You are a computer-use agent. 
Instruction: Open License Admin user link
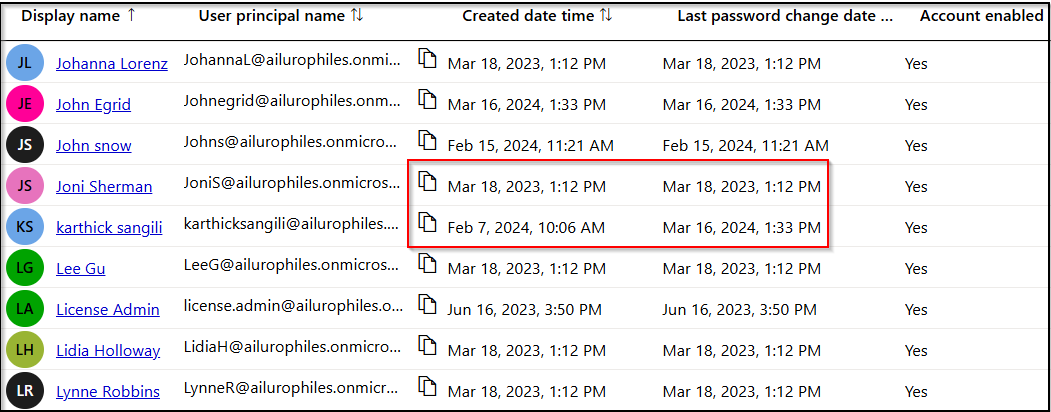(x=107, y=309)
